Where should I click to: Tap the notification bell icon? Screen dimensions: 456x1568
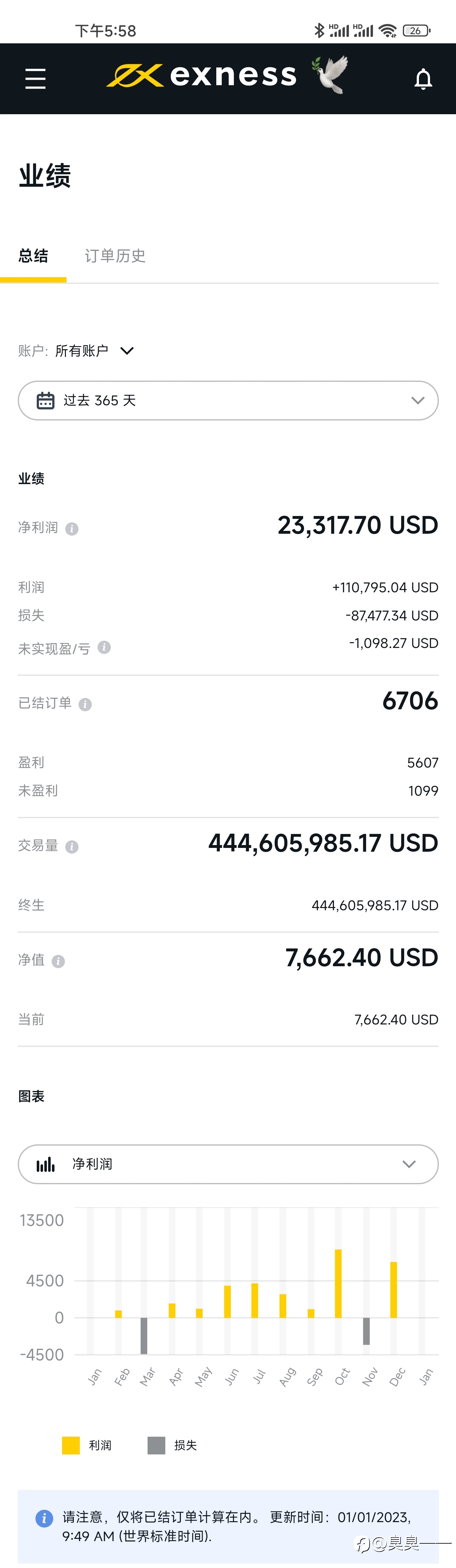423,79
